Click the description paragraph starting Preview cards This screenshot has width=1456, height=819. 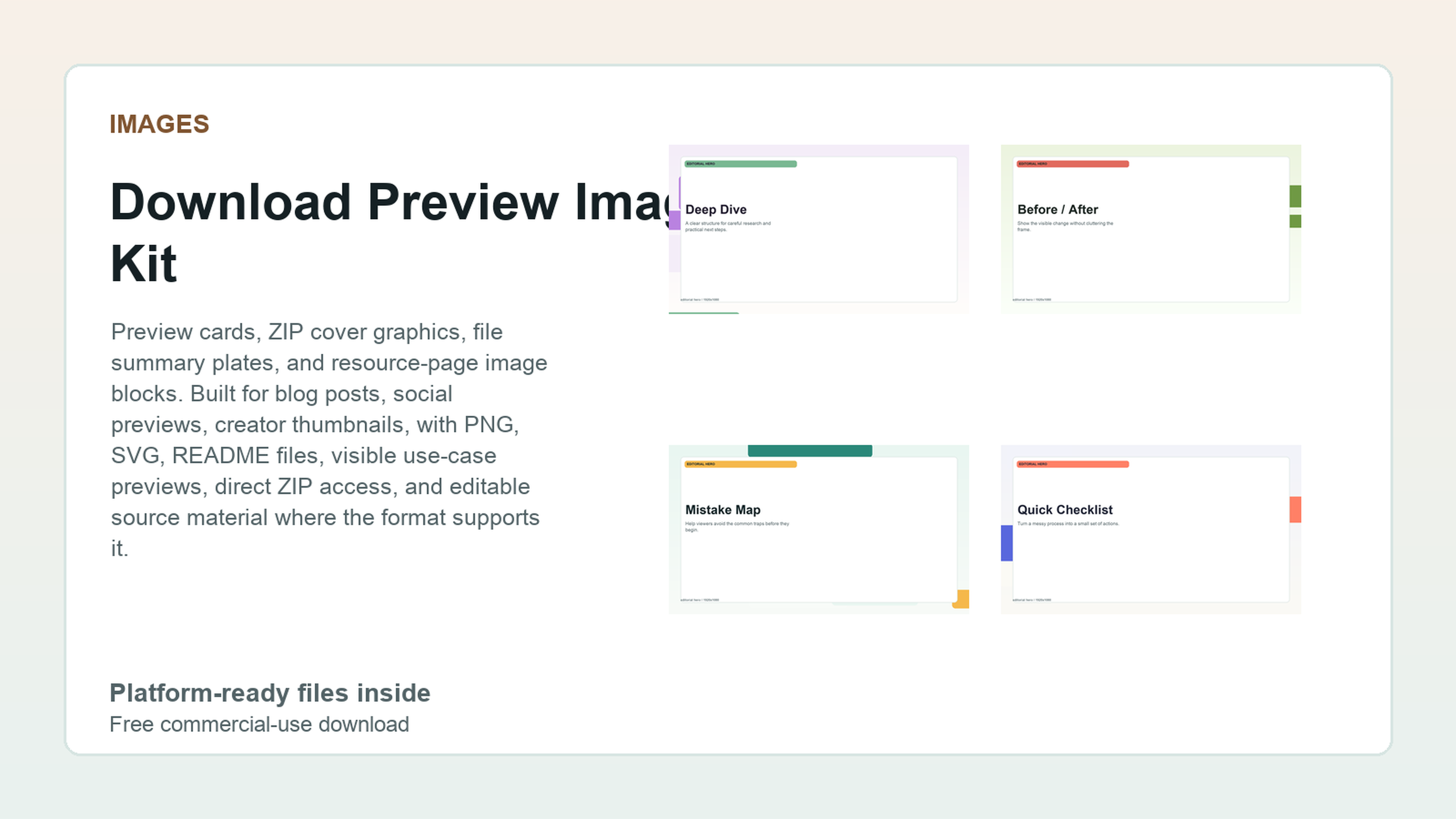point(329,440)
